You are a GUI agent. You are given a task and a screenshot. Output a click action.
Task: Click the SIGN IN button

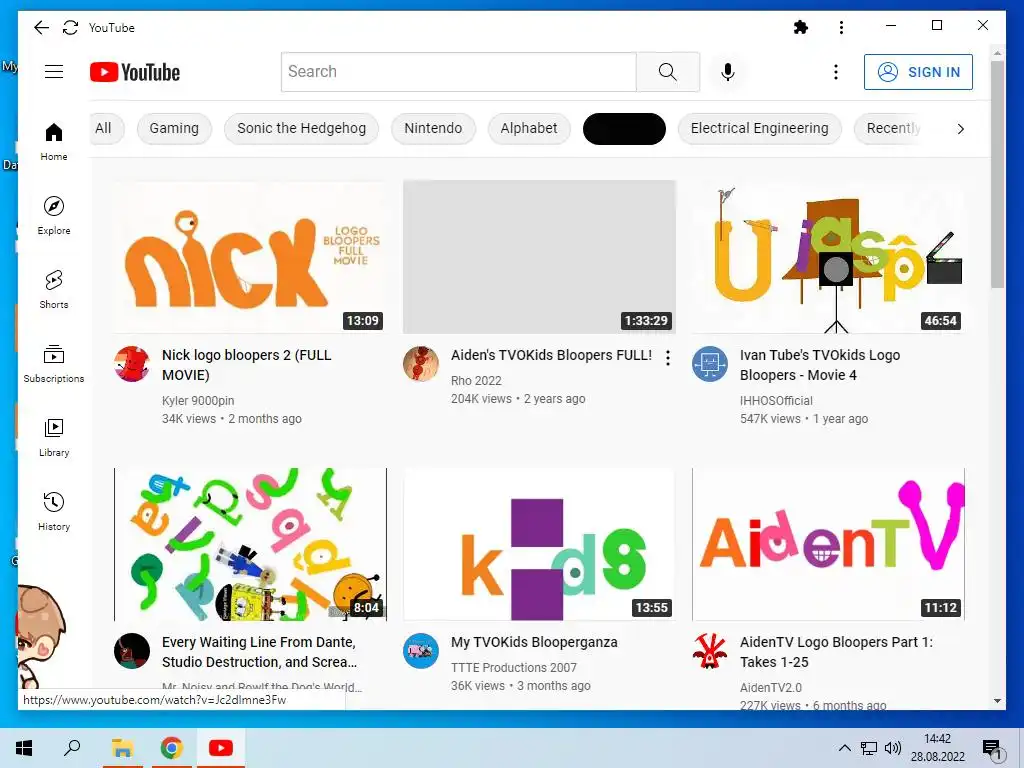point(918,72)
